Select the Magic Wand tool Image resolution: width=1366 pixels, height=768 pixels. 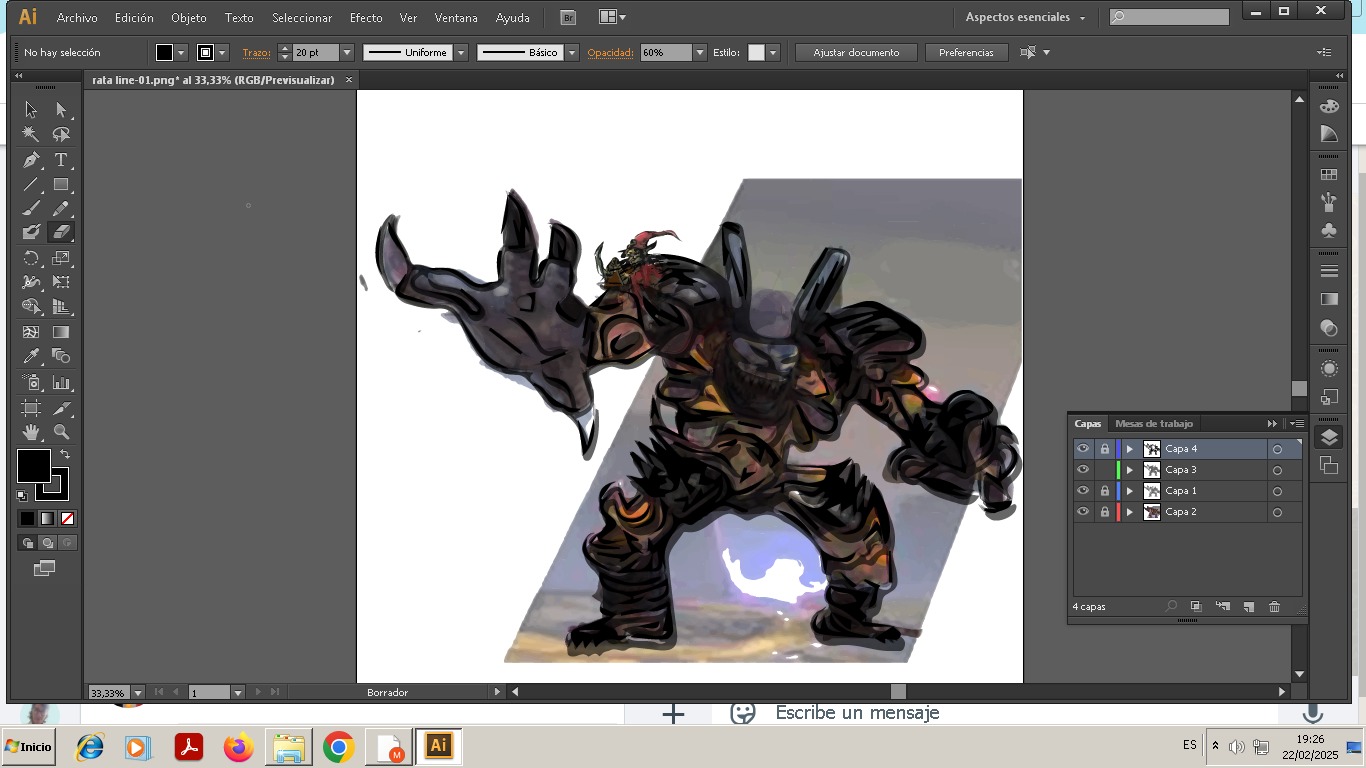tap(31, 134)
